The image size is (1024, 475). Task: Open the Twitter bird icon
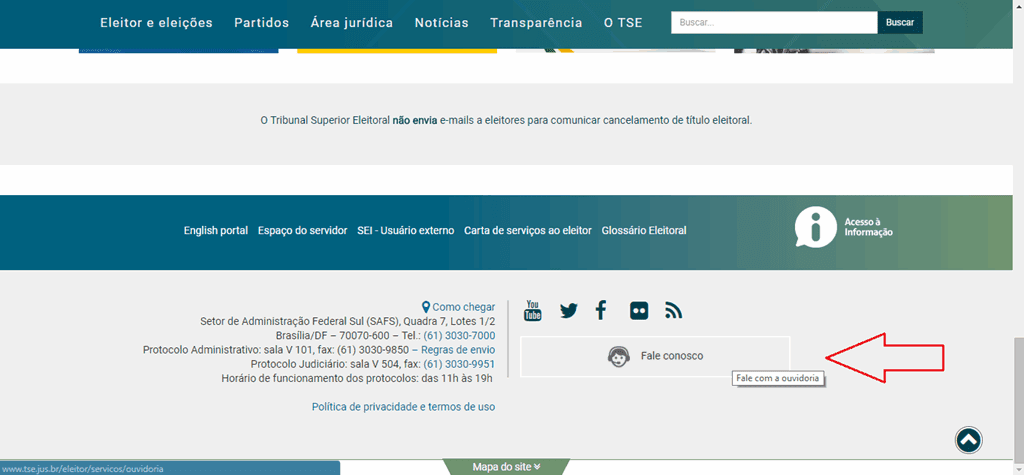click(x=569, y=311)
